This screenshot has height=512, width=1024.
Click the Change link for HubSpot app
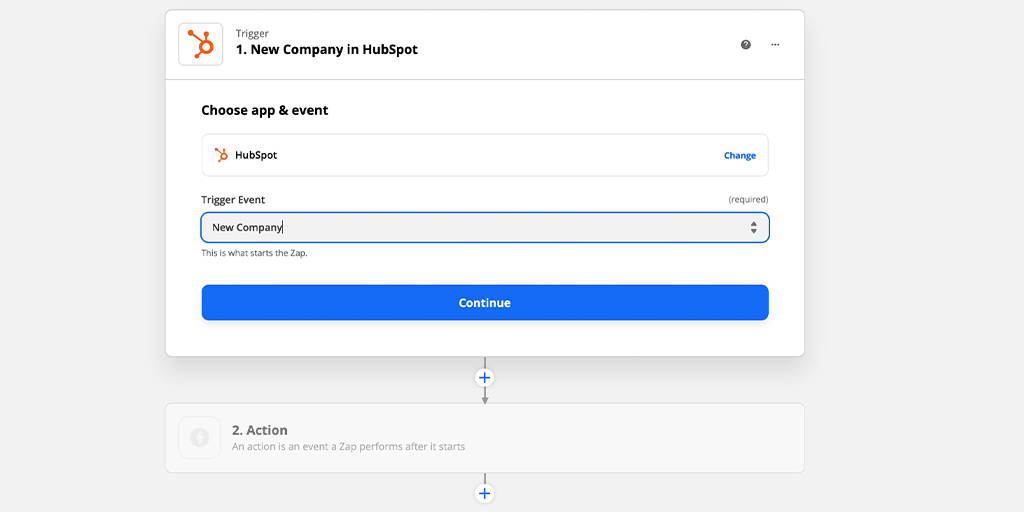pos(740,155)
